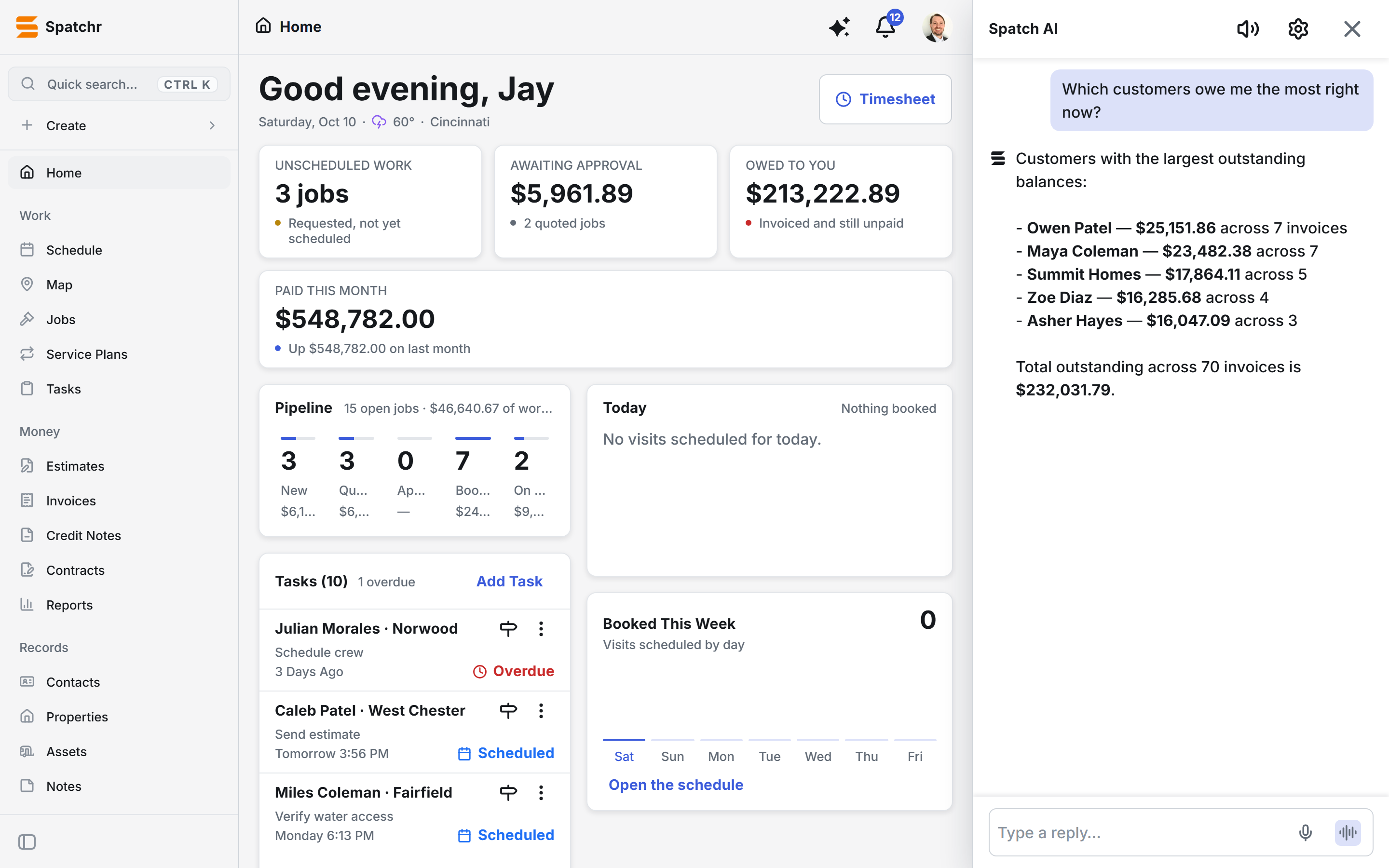
Task: Select Sat in Booked This Week
Action: [x=624, y=756]
